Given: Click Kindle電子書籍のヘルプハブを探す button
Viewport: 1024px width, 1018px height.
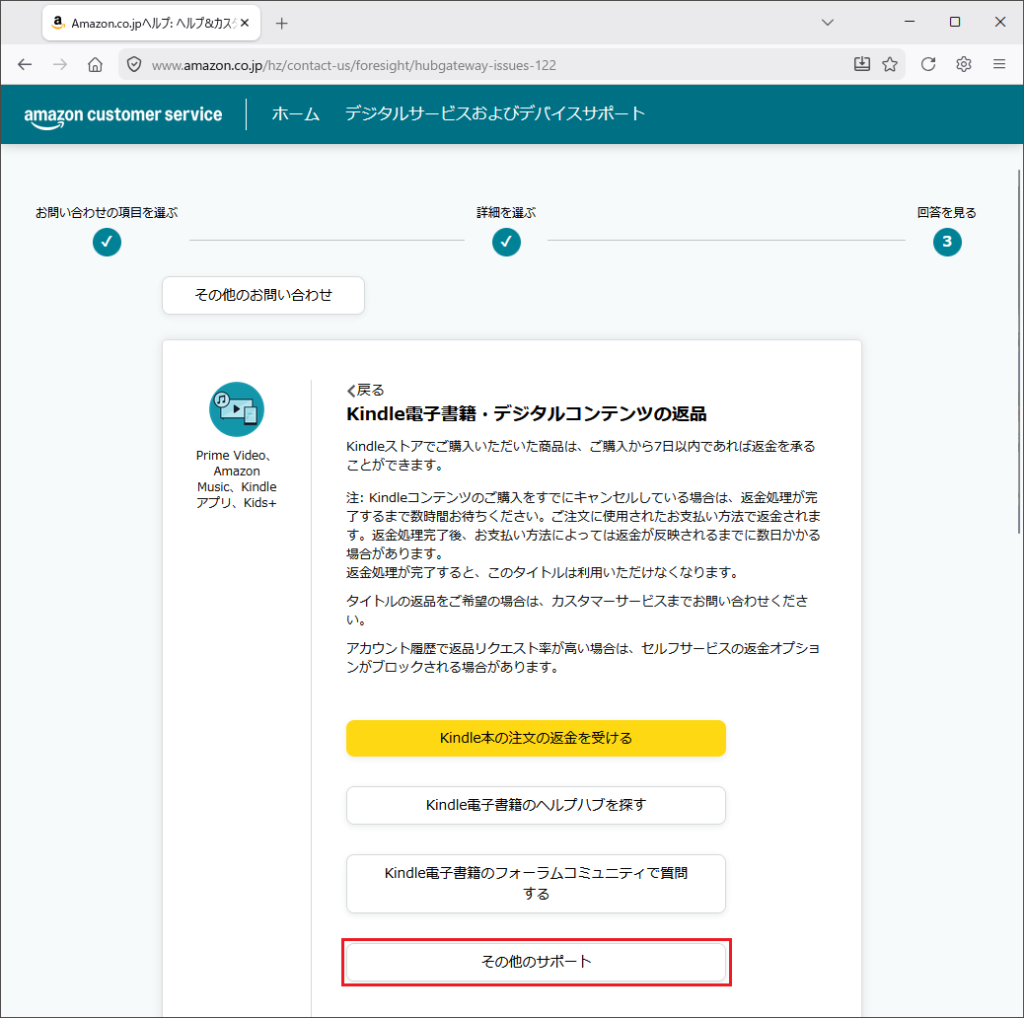Looking at the screenshot, I should [x=536, y=805].
